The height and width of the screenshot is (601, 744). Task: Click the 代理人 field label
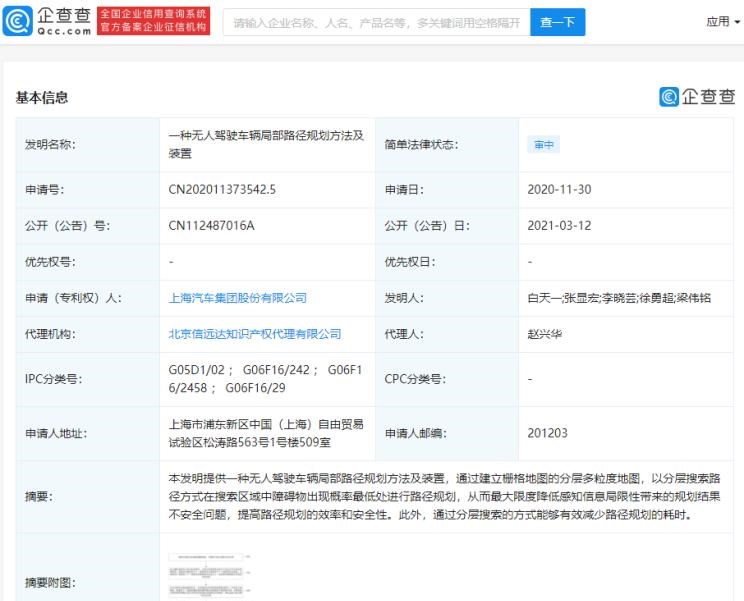click(x=404, y=334)
